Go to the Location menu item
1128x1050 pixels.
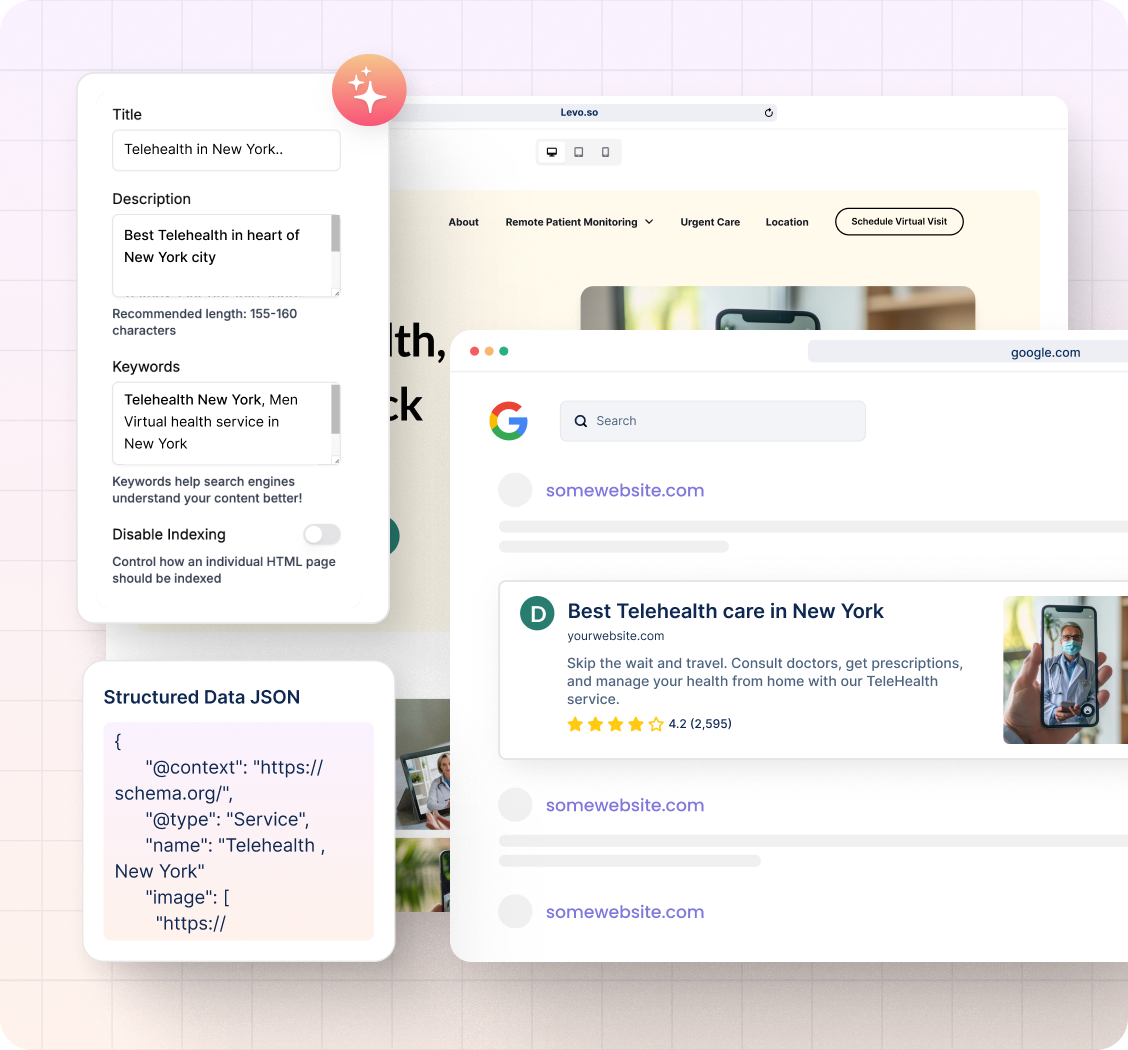click(787, 222)
